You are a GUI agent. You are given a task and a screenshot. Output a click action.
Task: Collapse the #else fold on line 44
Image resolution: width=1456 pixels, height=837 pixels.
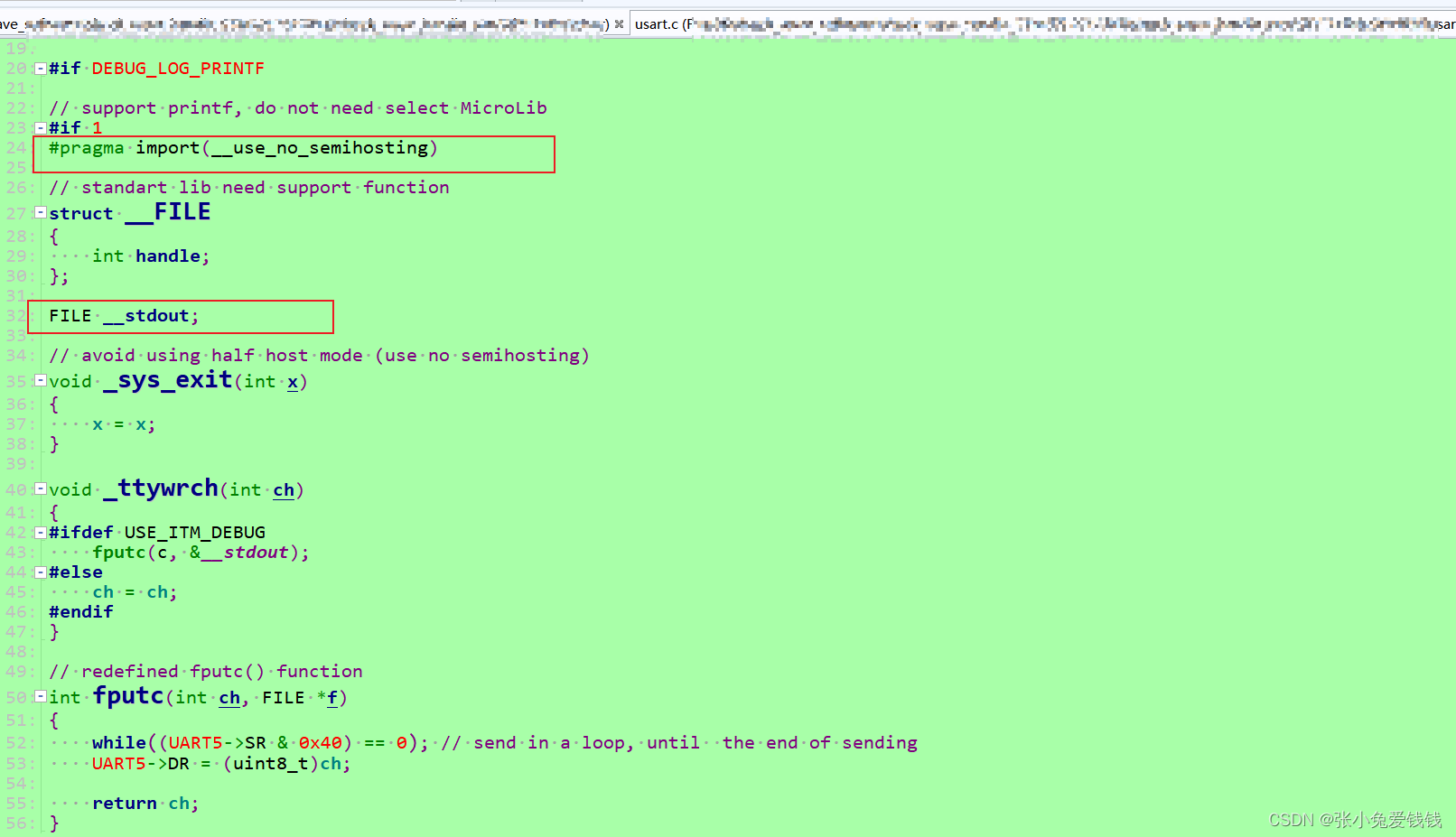(x=41, y=572)
